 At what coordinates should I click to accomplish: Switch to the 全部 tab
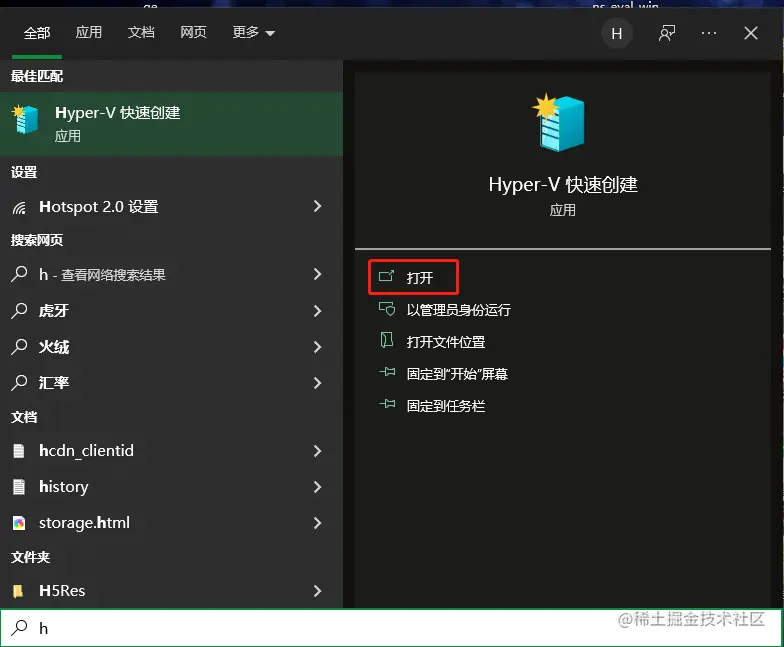[37, 33]
